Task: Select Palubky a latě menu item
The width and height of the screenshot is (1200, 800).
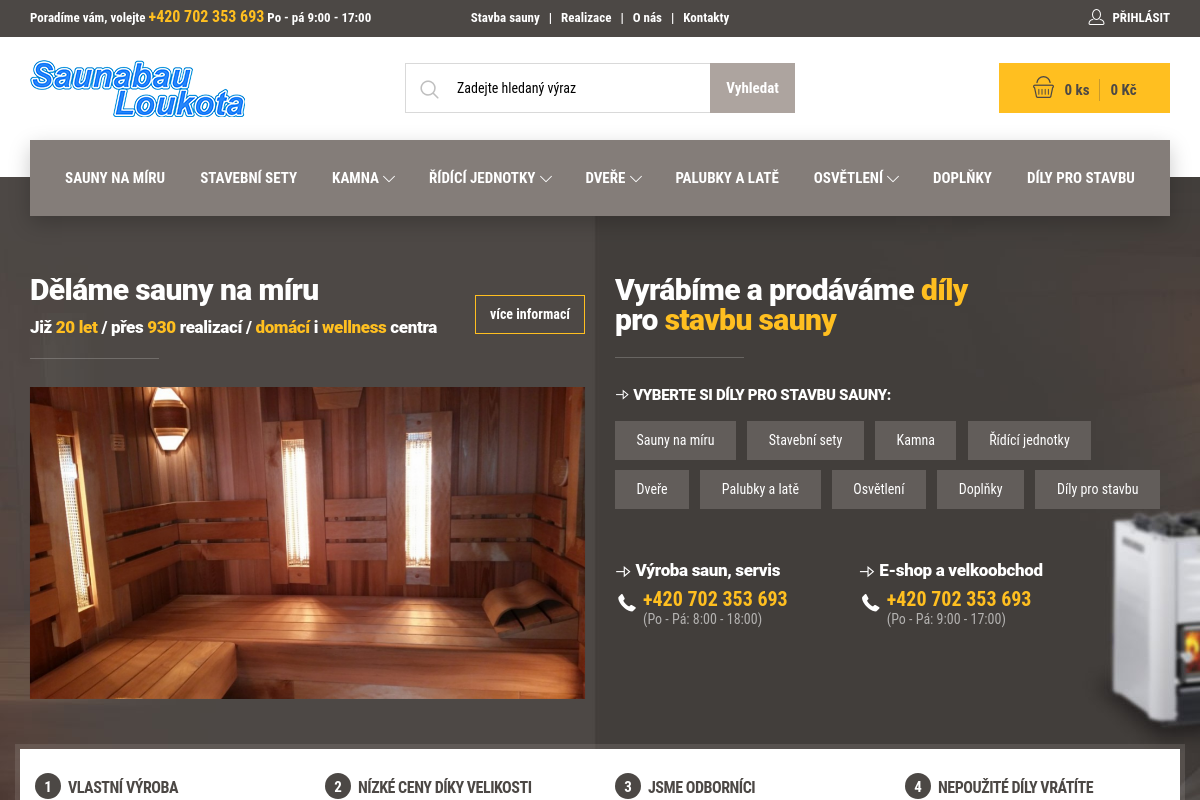Action: 727,178
